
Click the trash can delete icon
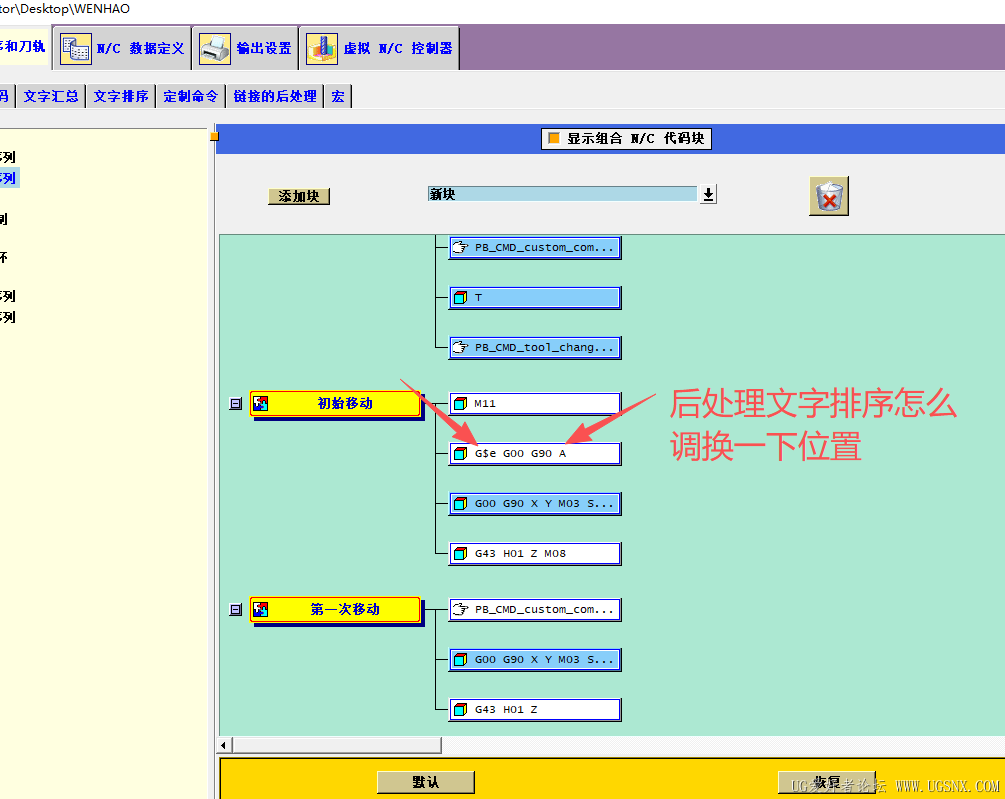point(829,196)
